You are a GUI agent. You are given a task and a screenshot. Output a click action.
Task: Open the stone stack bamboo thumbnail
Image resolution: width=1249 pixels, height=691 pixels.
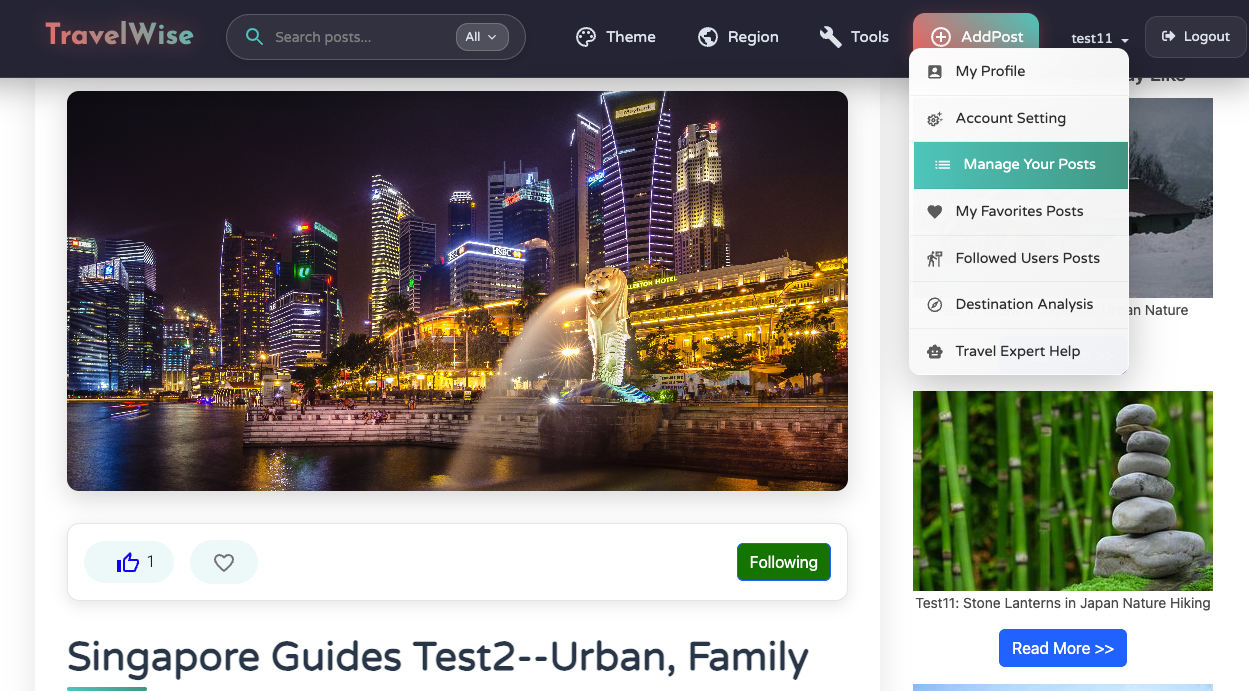tap(1062, 490)
